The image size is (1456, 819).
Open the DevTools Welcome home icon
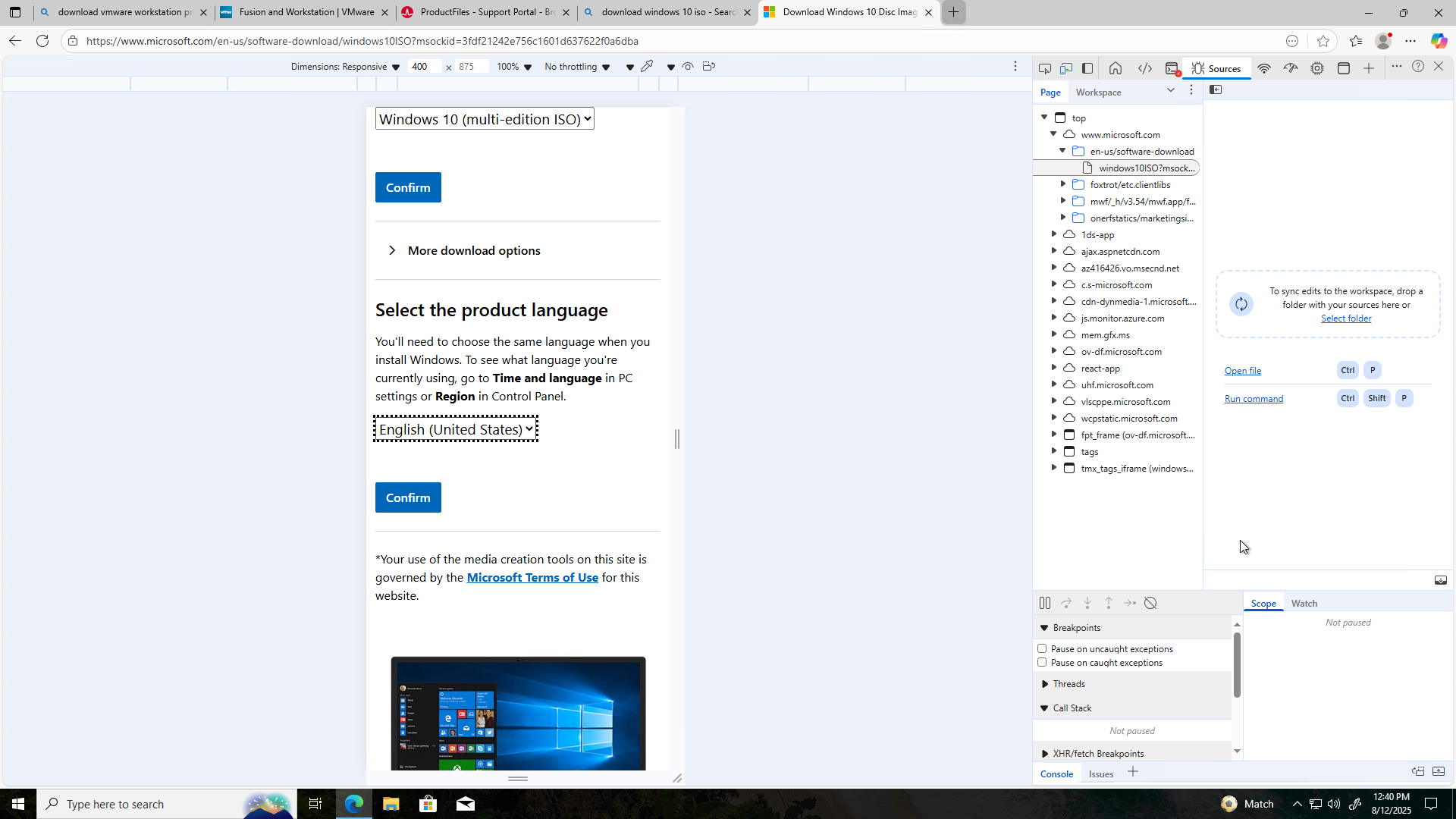(1116, 68)
